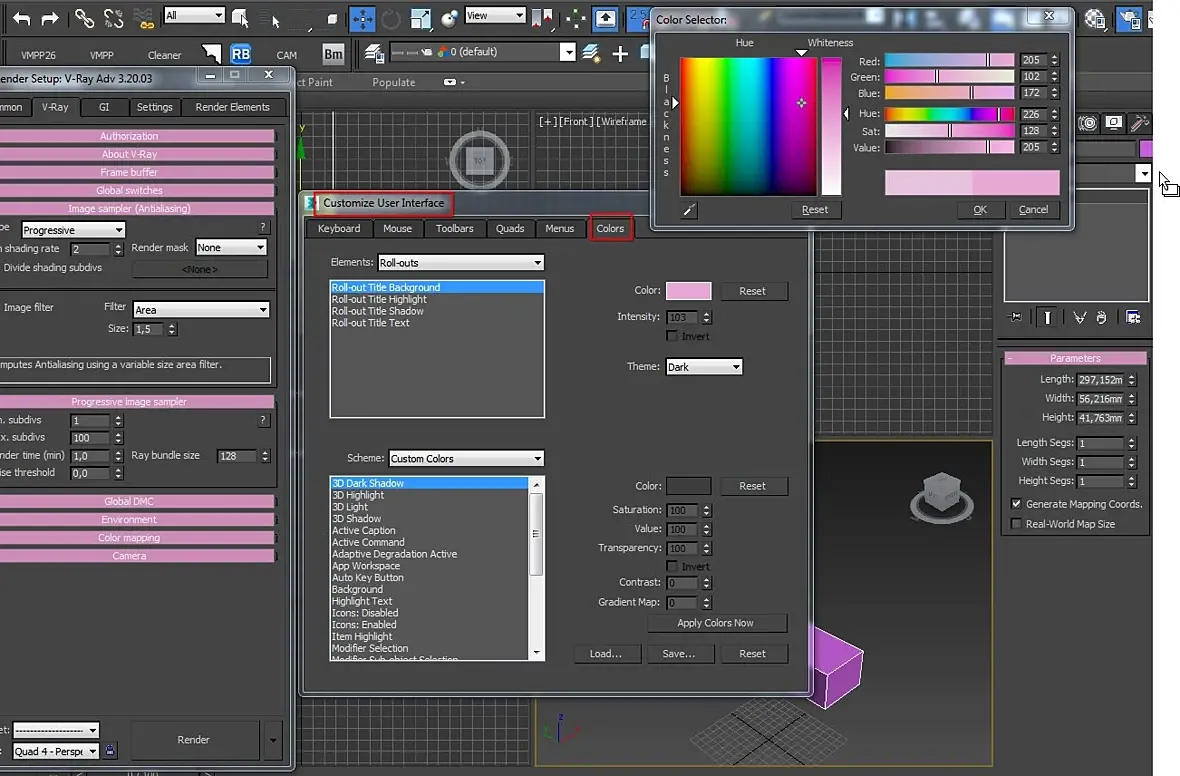Open the Elements dropdown showing Roll-outs

coord(460,263)
